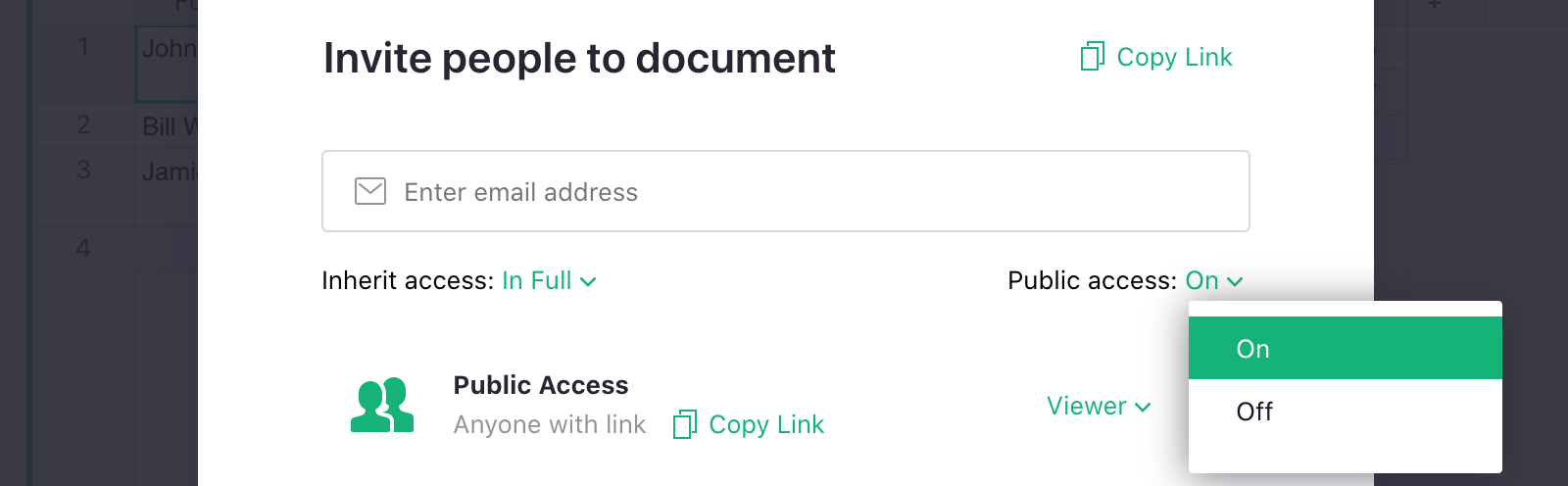Click the row 4 number header

coord(83,249)
